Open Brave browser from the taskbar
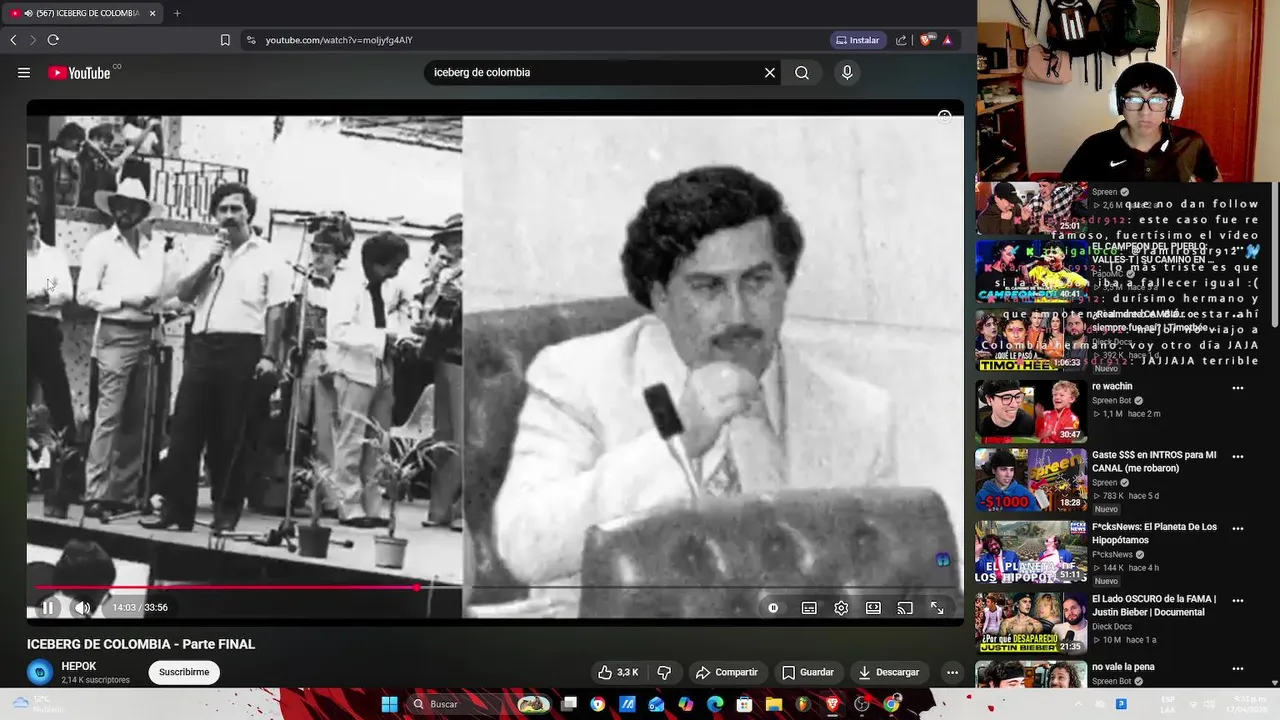The width and height of the screenshot is (1280, 720). coord(833,704)
